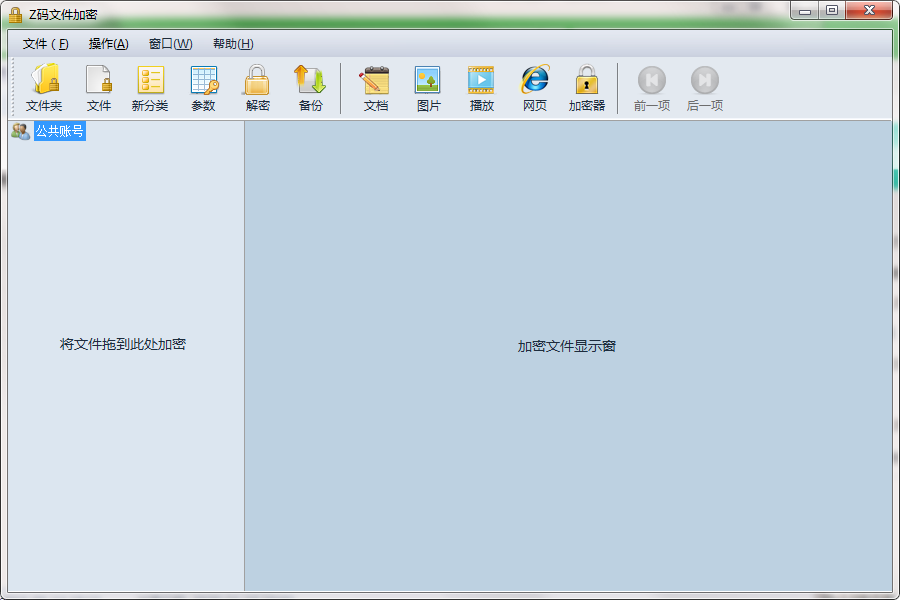Open the 操作(A) menu
This screenshot has width=900, height=600.
click(x=108, y=44)
